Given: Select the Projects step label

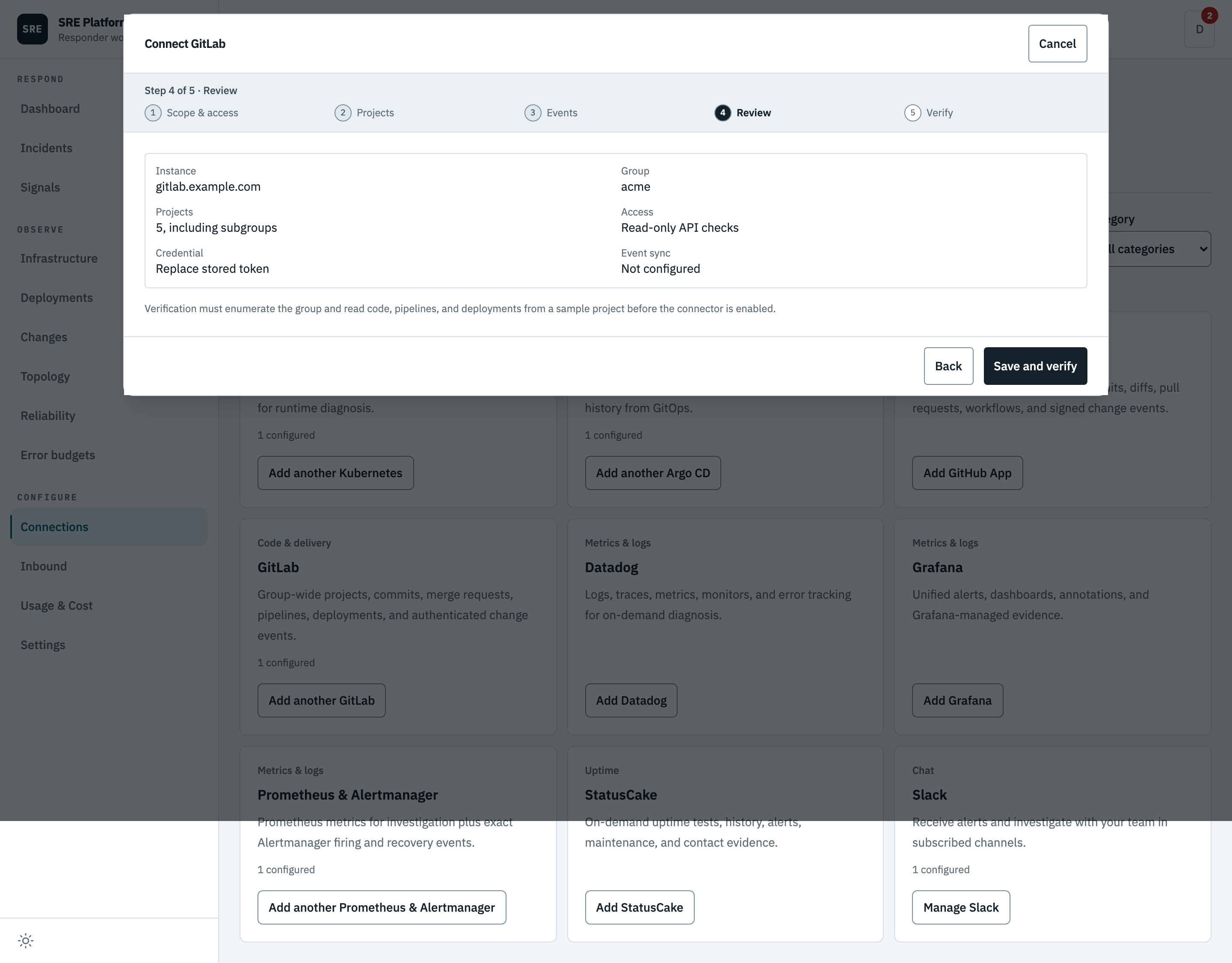Looking at the screenshot, I should (x=375, y=113).
